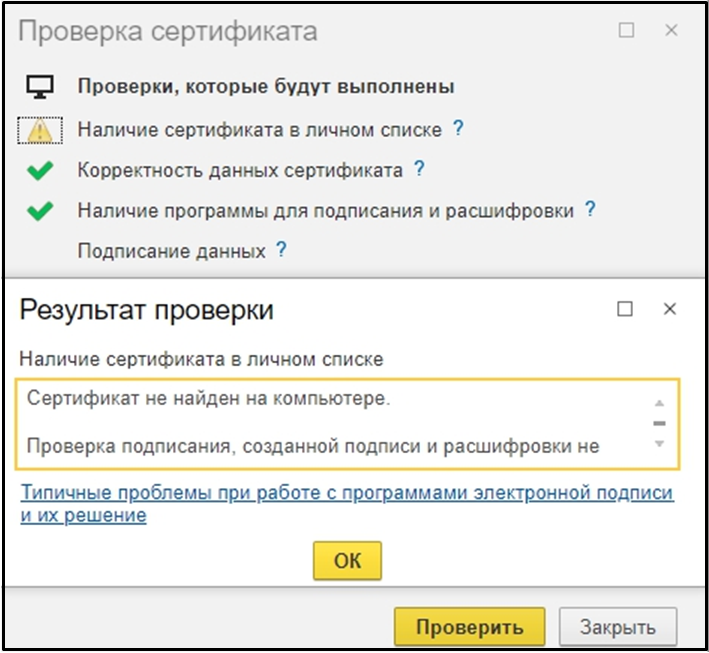Click green checkmark beside certificate data correctness
Screen dimensions: 709x653
(39, 171)
